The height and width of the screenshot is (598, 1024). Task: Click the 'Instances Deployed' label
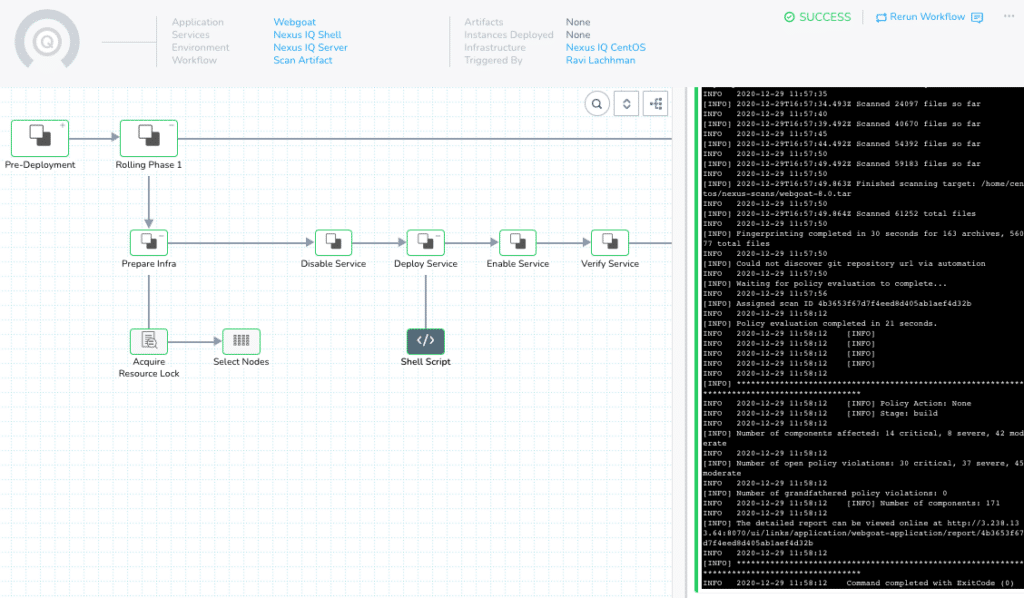point(509,35)
